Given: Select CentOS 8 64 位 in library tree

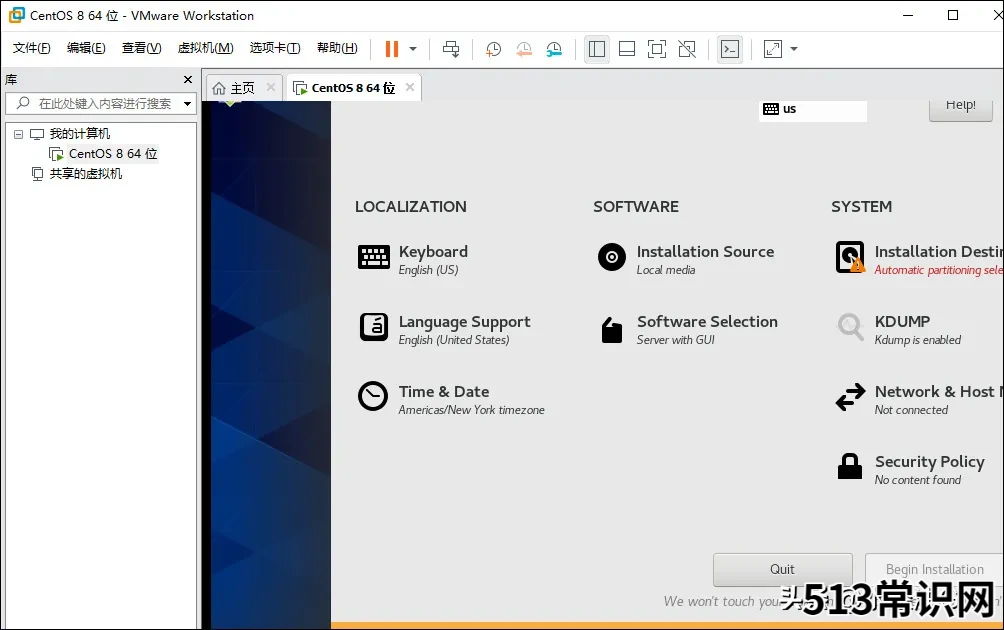Looking at the screenshot, I should pos(113,154).
